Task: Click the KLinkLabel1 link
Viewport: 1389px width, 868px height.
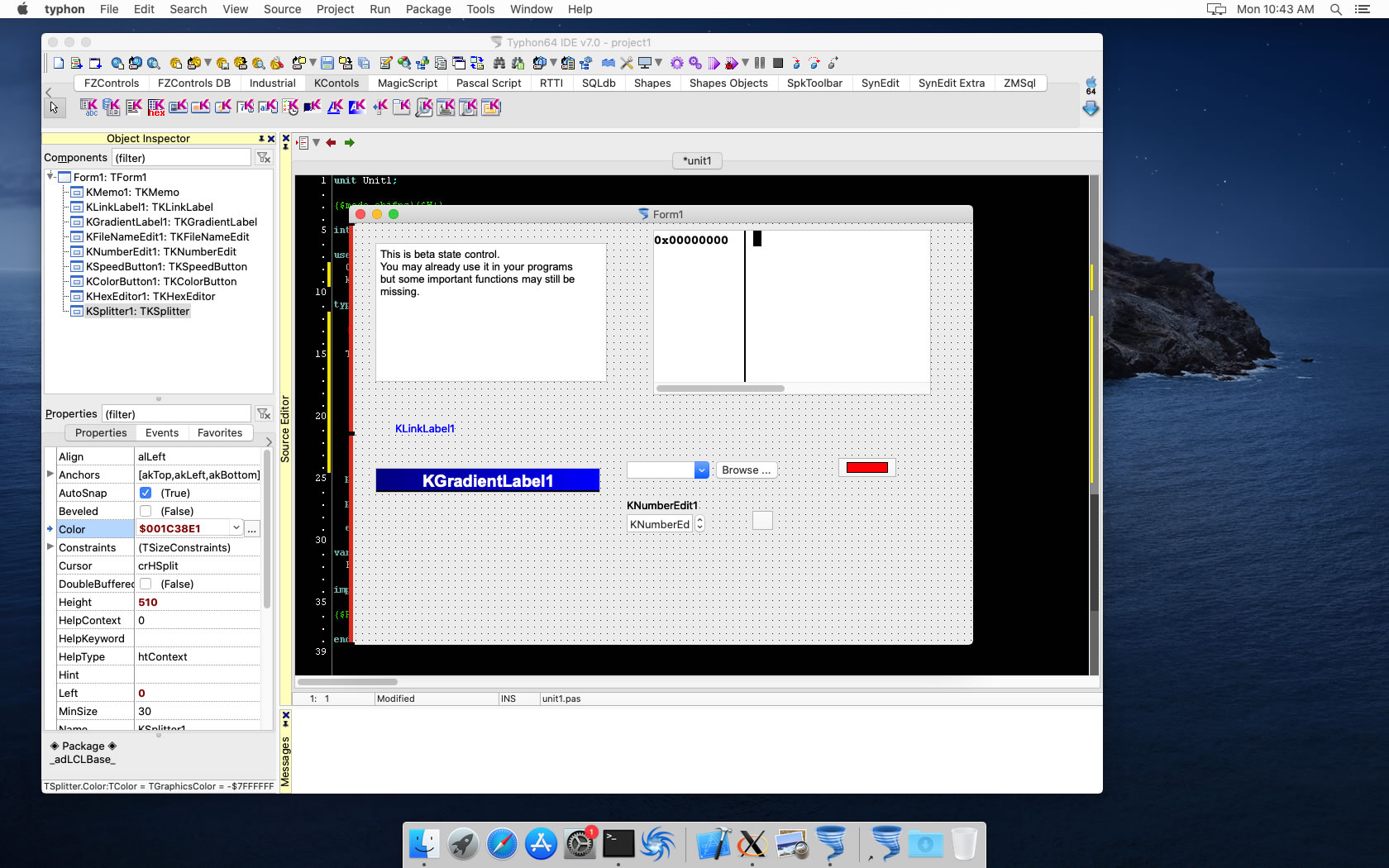Action: pyautogui.click(x=425, y=428)
